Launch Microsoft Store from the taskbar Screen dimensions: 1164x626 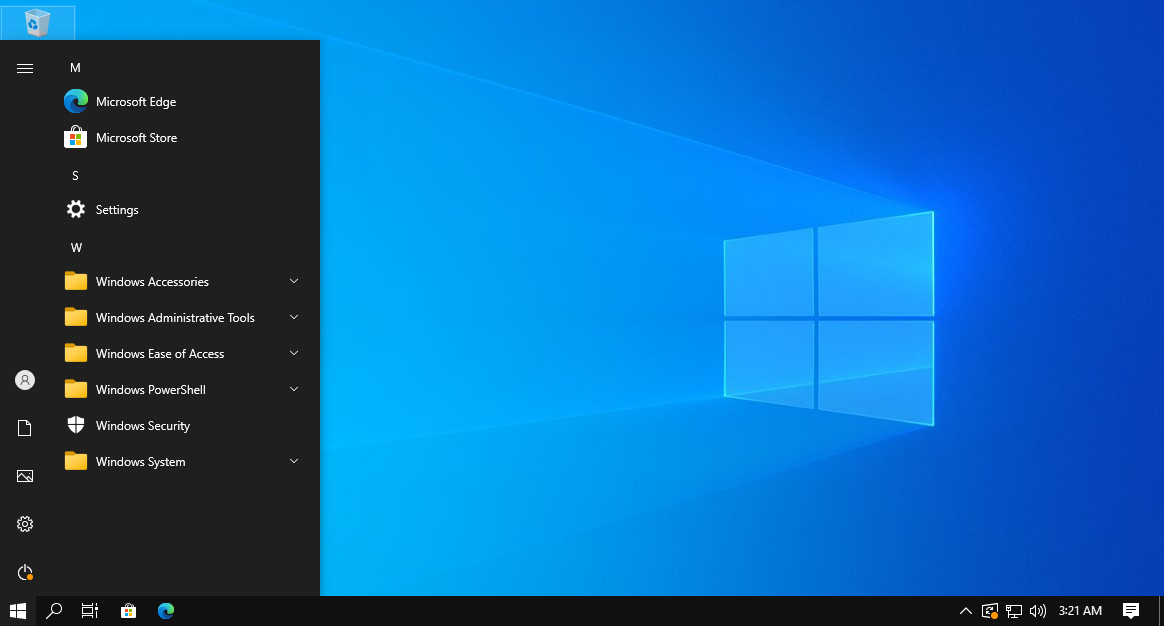(128, 611)
